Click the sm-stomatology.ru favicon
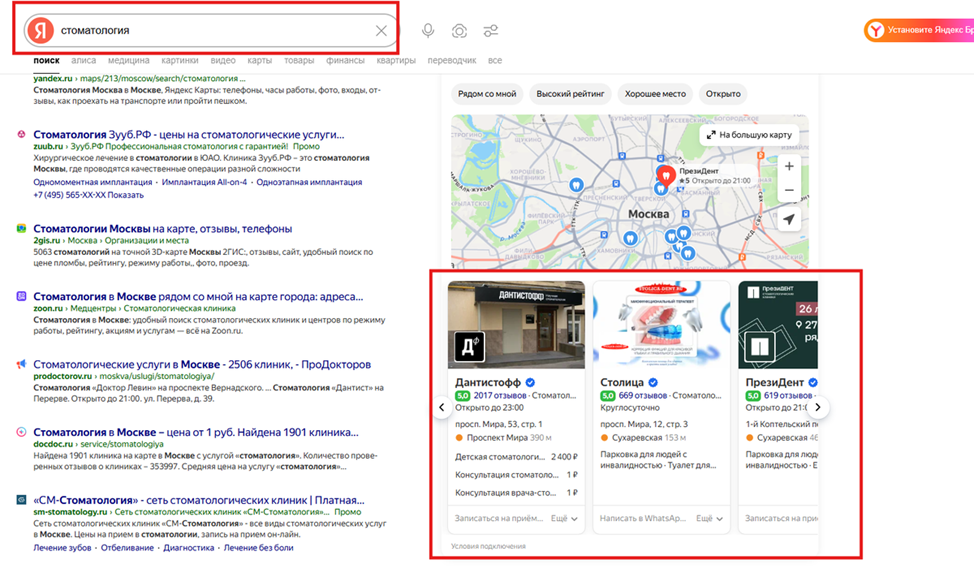Viewport: 974px width, 573px height. click(21, 500)
